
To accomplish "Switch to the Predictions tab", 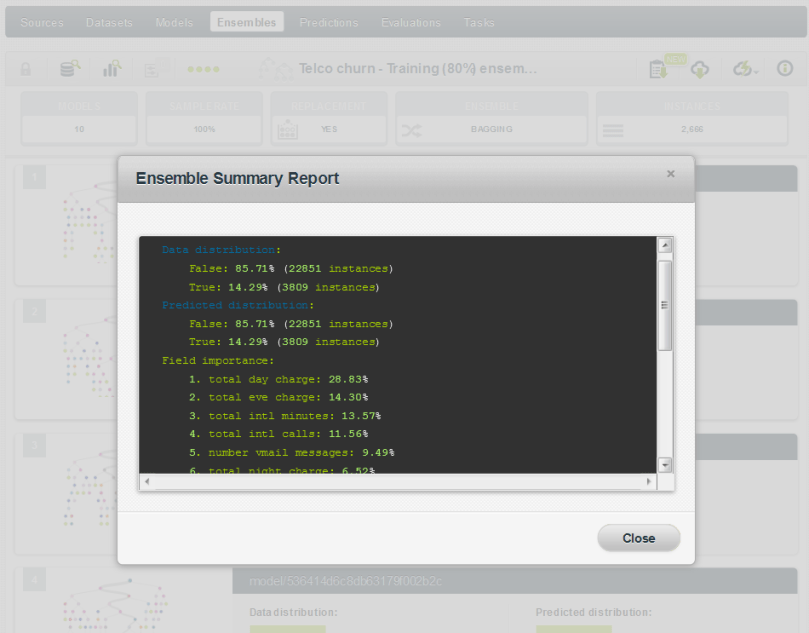I will [x=329, y=21].
